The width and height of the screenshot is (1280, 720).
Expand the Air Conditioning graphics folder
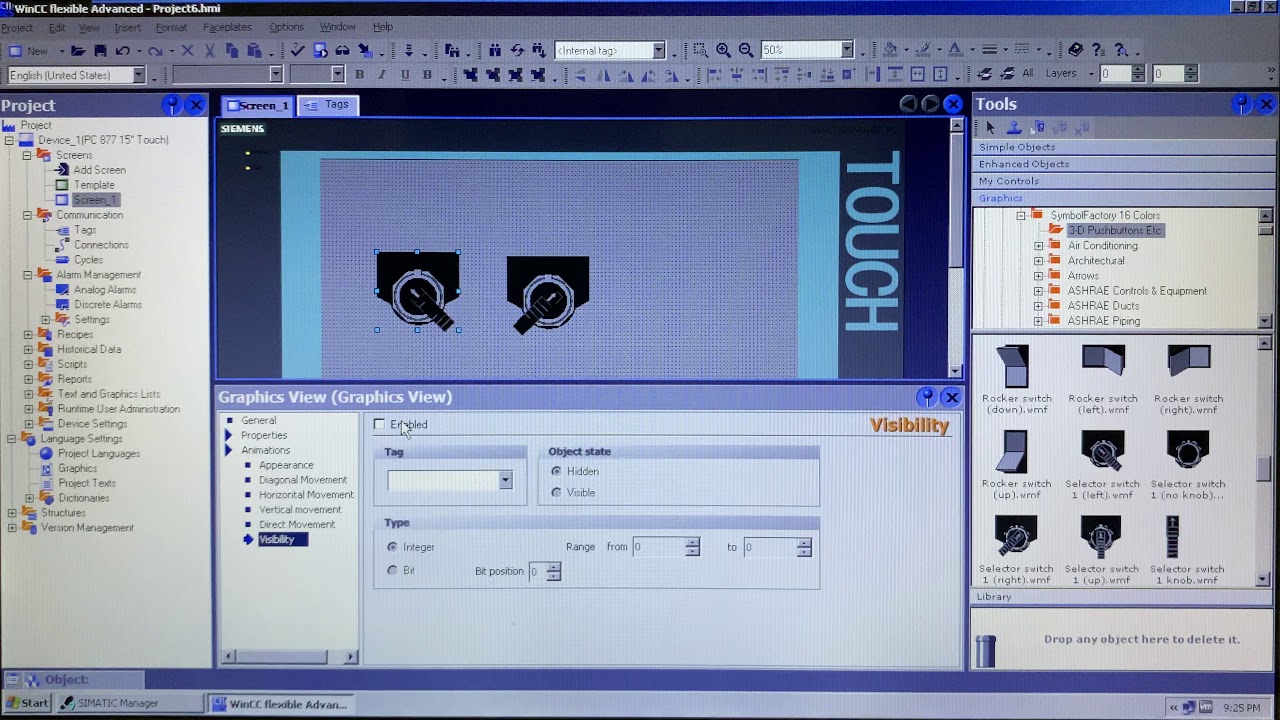coord(1038,246)
